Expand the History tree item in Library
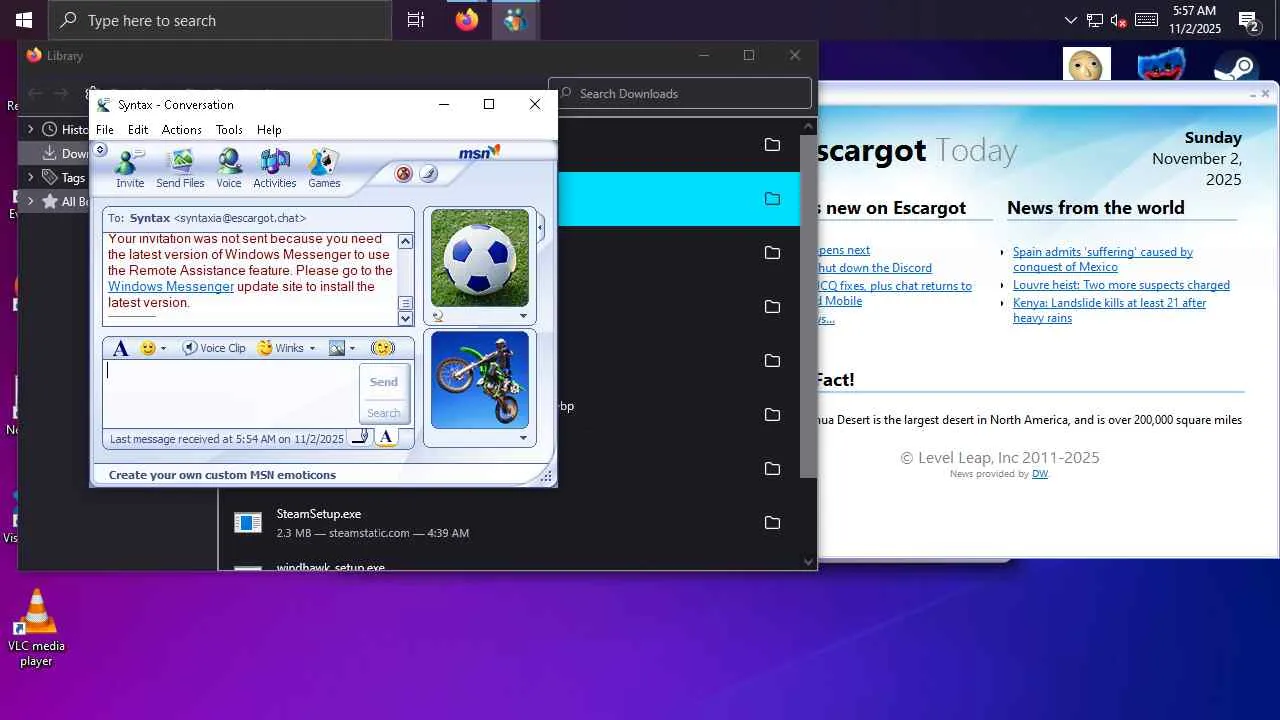1280x720 pixels. (x=30, y=129)
